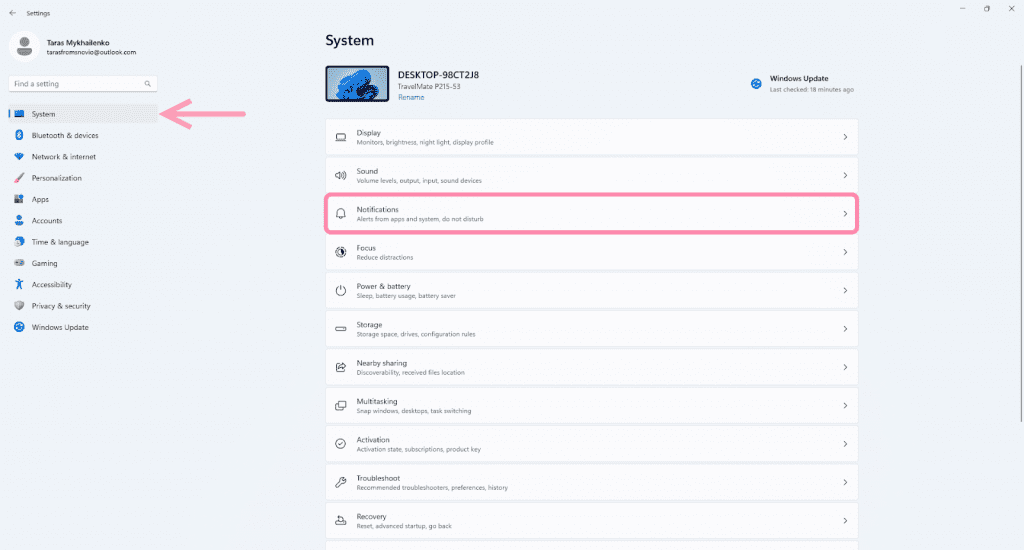Click the Accessibility person icon
The image size is (1024, 550).
coord(19,285)
